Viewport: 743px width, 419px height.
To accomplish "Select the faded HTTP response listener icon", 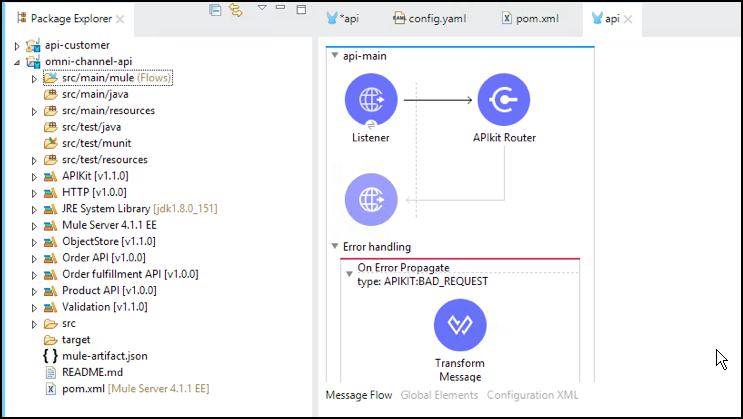I will [x=371, y=200].
